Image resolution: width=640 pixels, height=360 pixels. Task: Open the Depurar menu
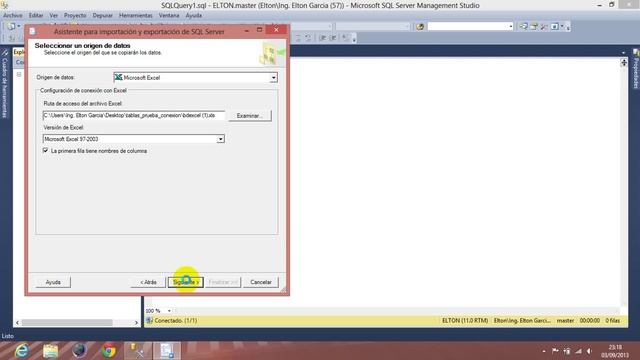(102, 15)
